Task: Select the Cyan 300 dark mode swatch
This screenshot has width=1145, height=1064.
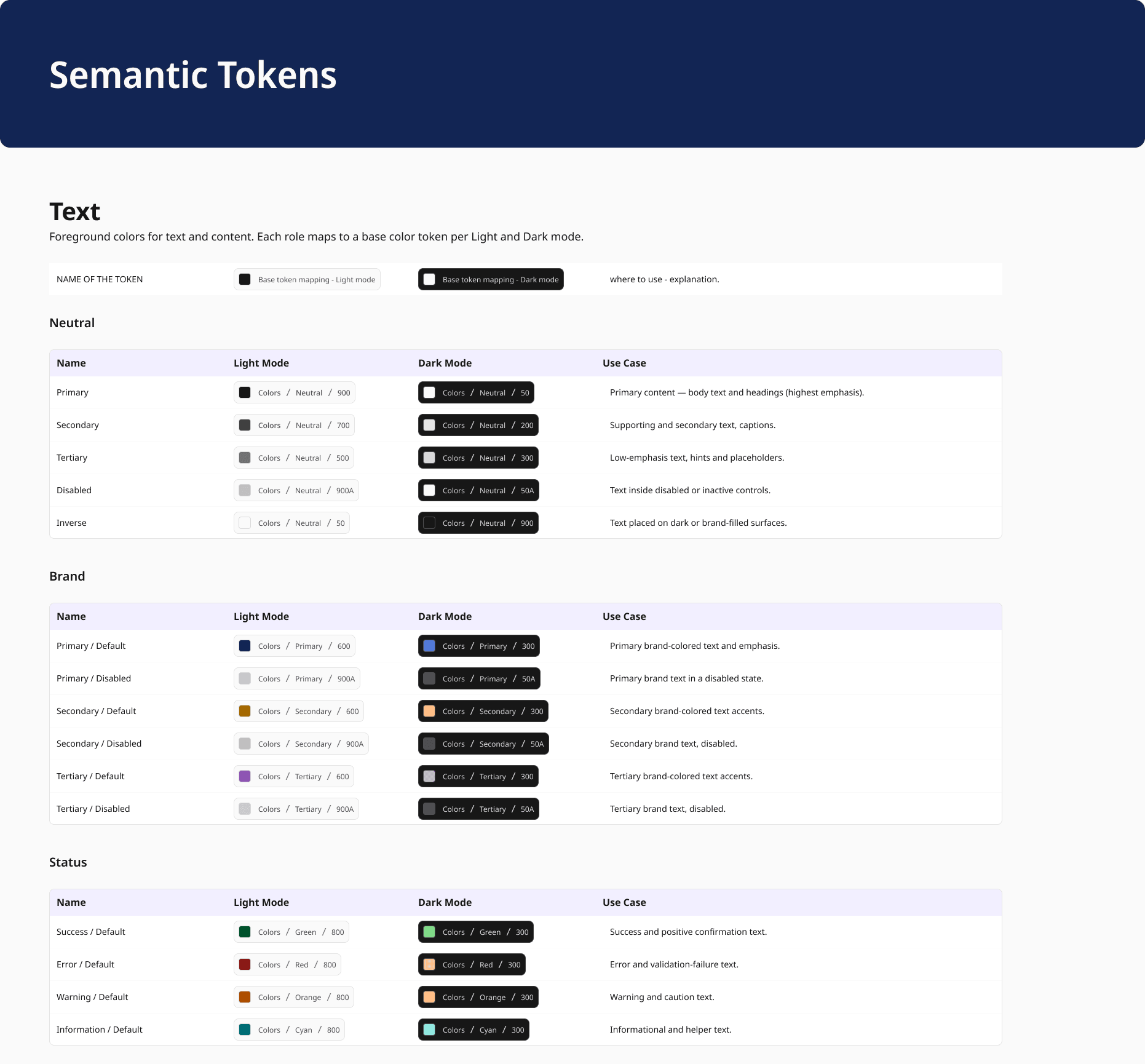Action: point(429,1030)
